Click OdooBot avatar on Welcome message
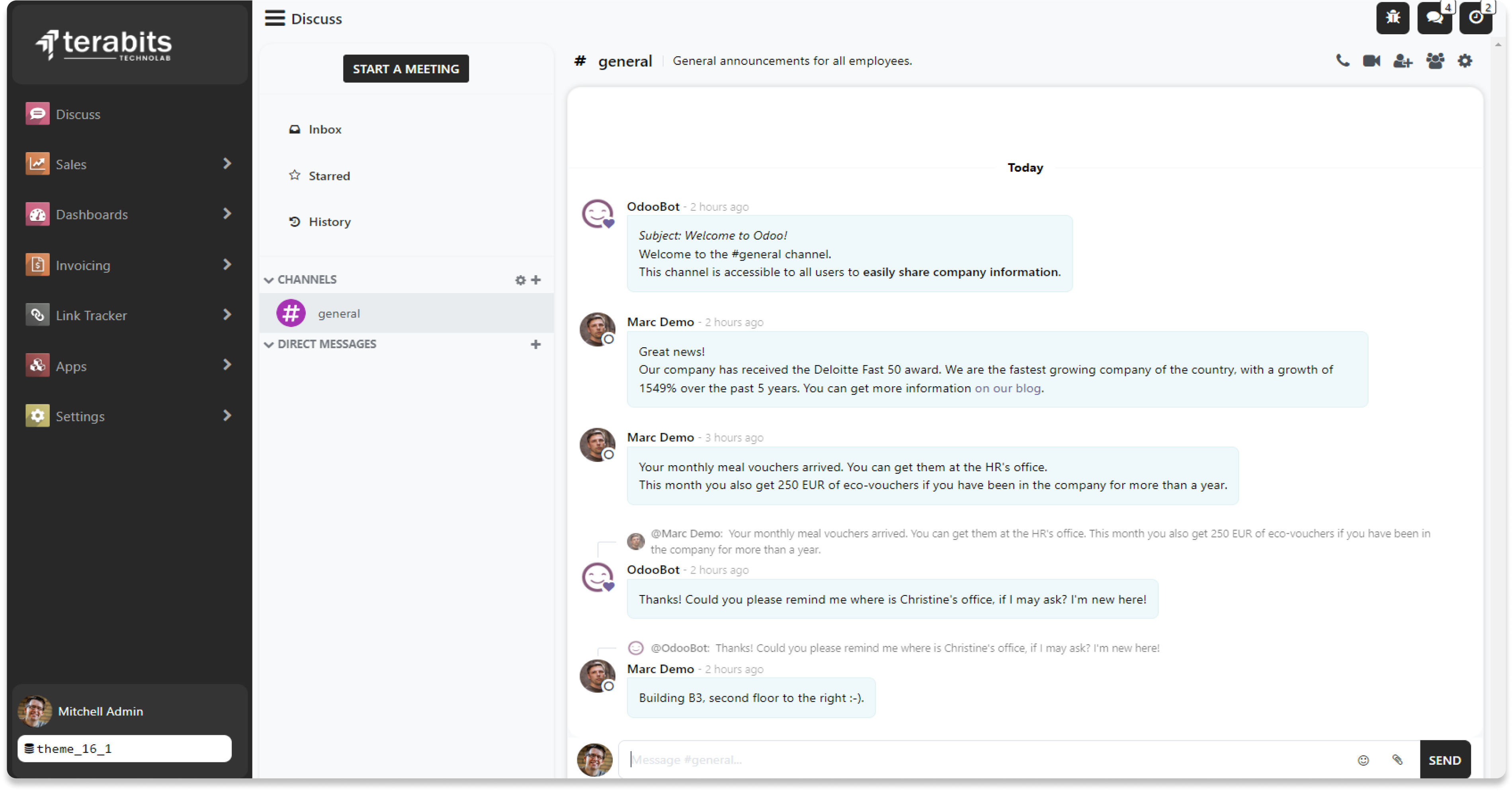 pos(598,214)
